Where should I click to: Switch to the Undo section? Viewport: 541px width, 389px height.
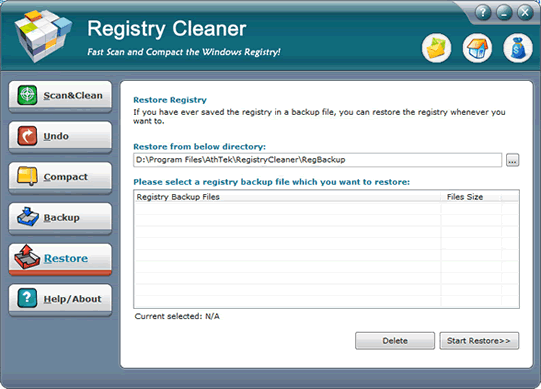coord(60,137)
